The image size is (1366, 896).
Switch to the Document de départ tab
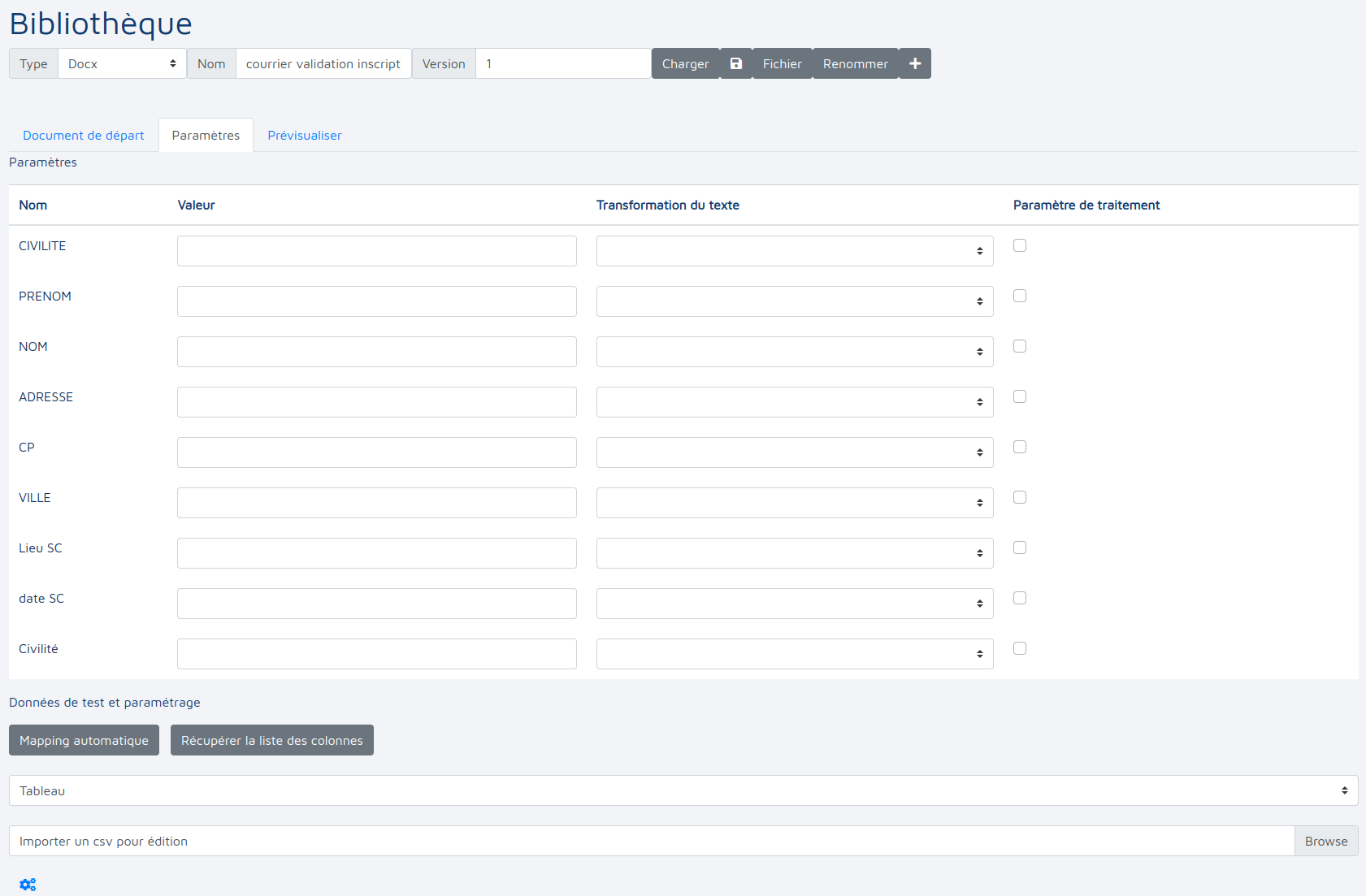tap(84, 135)
